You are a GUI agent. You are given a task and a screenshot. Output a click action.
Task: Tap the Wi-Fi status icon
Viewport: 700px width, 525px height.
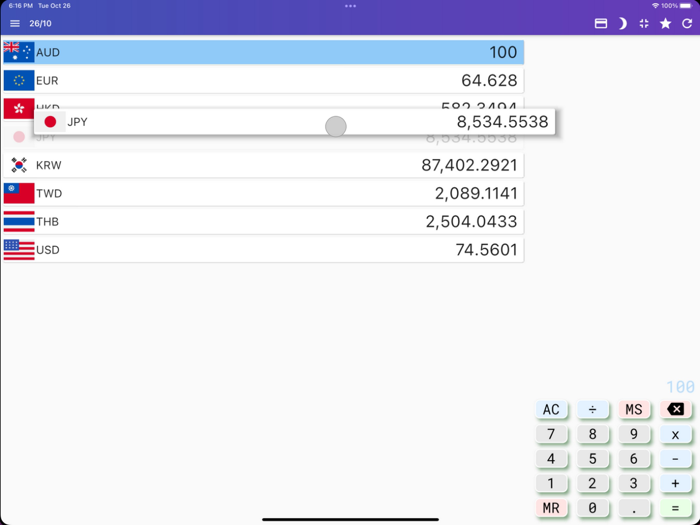[x=655, y=6]
